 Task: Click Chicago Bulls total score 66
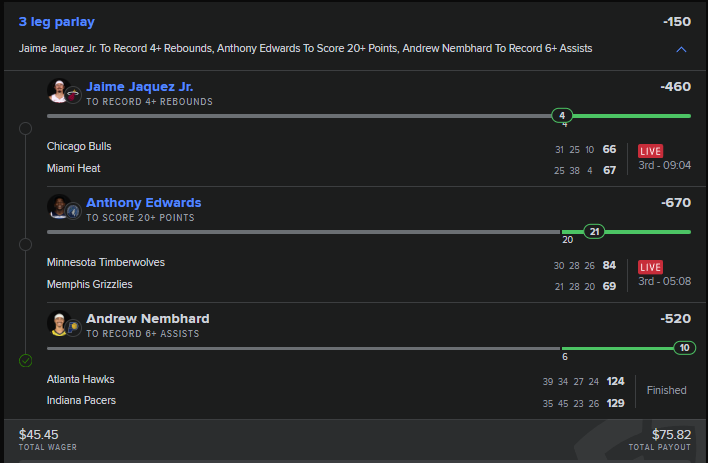[609, 149]
